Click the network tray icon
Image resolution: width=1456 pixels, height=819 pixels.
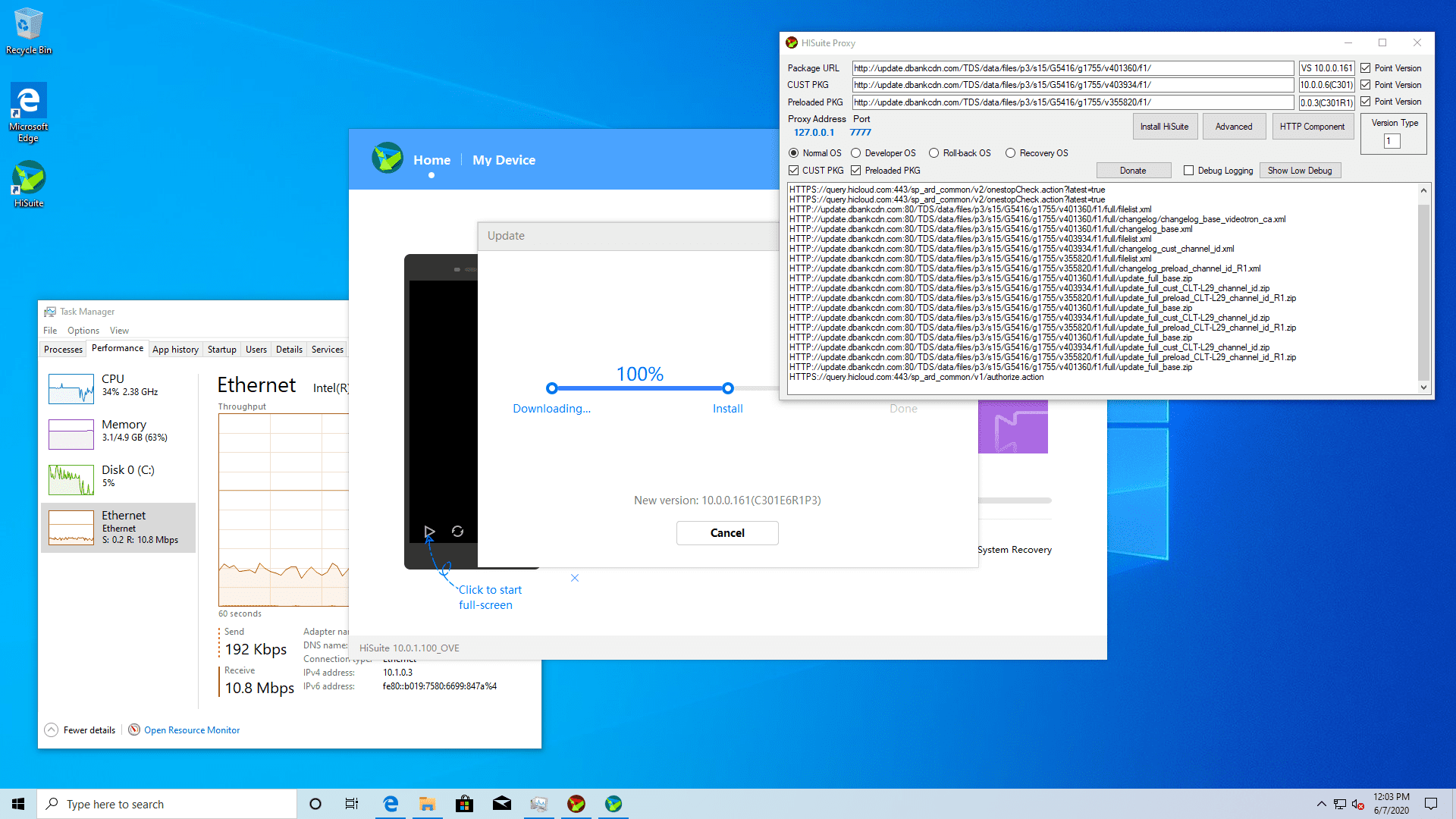click(1340, 804)
